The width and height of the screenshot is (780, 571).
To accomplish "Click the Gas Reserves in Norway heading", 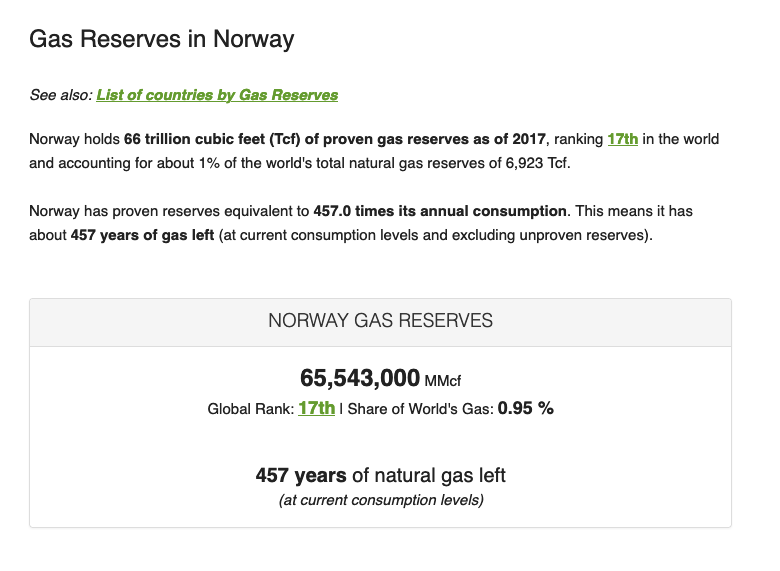I will [162, 39].
